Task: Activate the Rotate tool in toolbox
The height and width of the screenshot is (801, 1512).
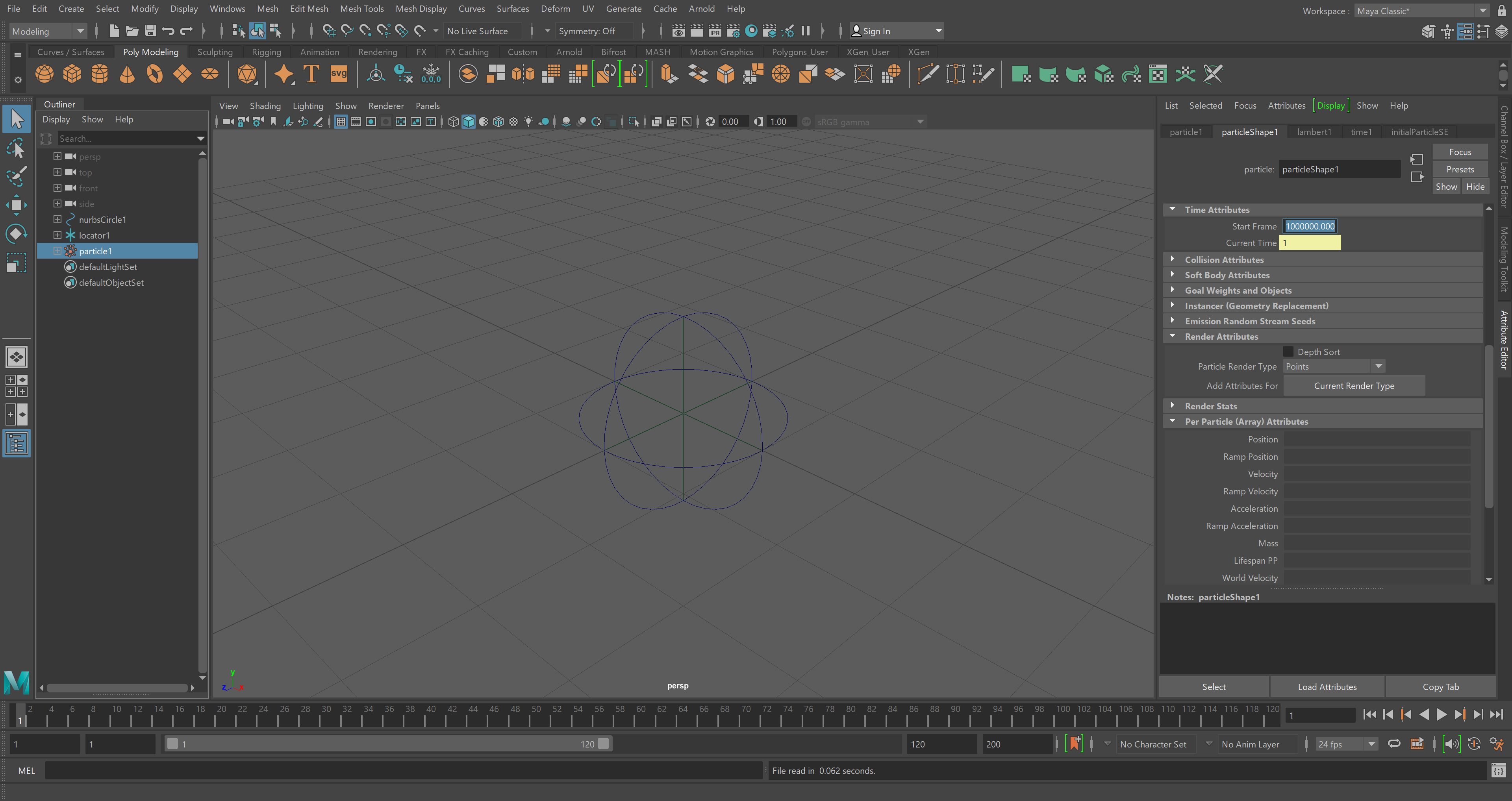Action: (16, 233)
